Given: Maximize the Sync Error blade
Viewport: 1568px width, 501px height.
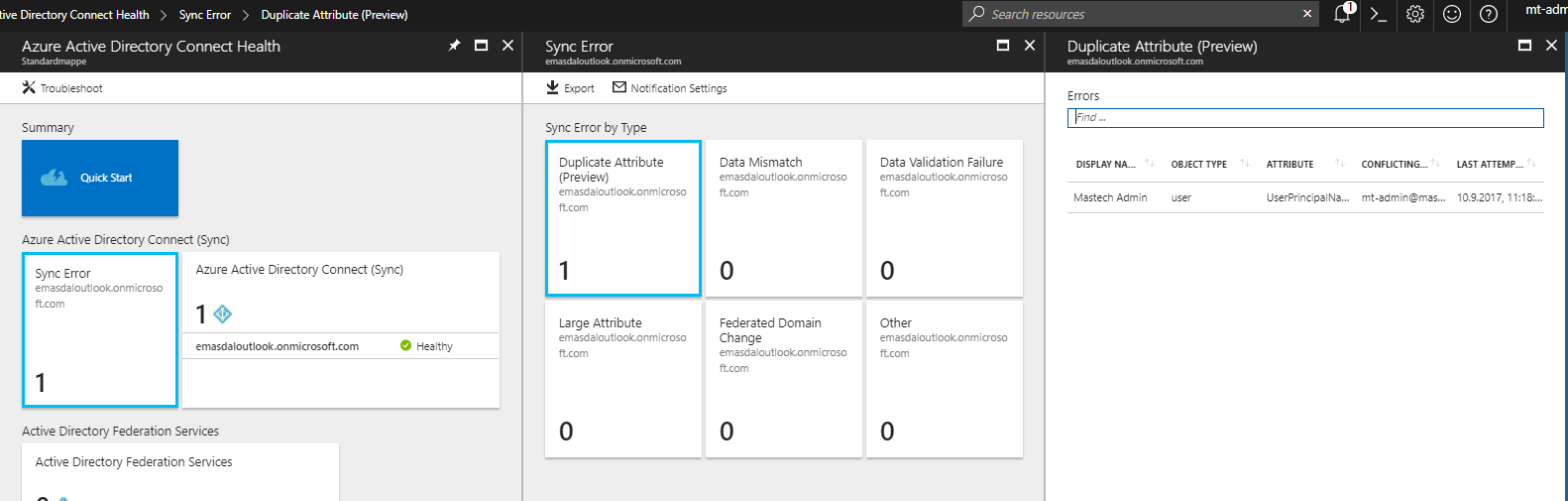Looking at the screenshot, I should click(1002, 46).
